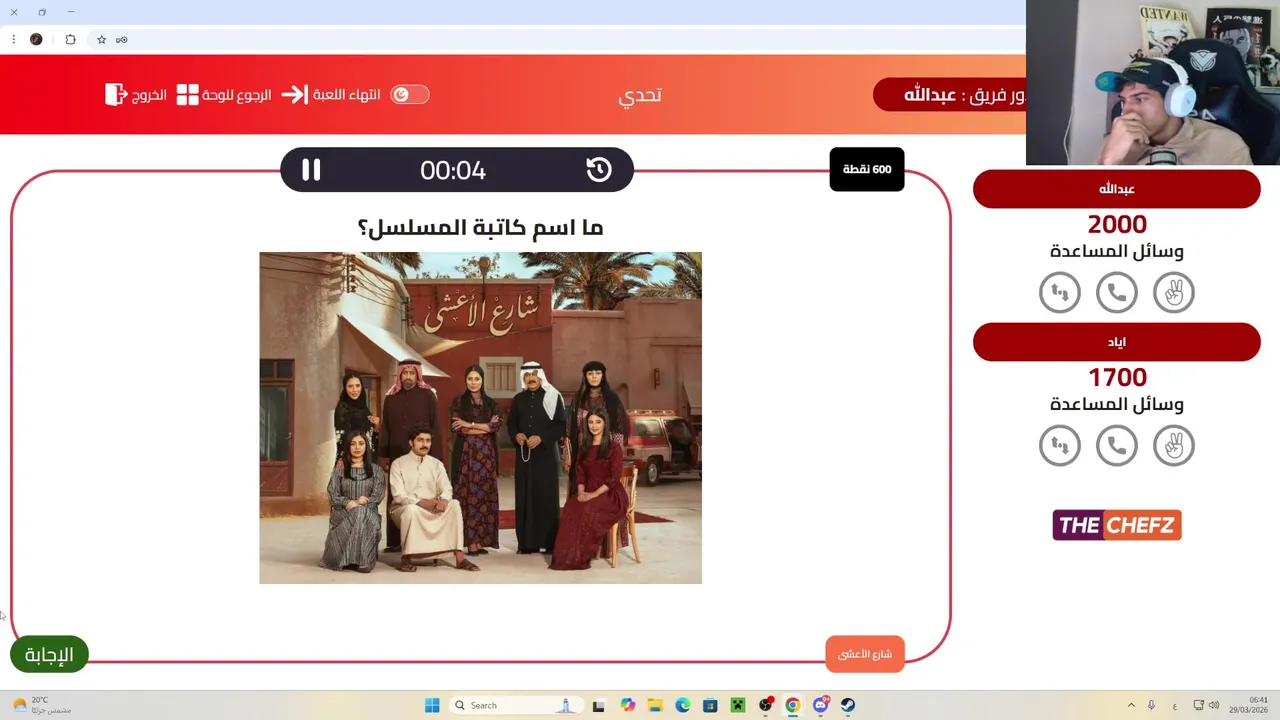
Task: Click الخروج to exit the game
Action: click(136, 95)
